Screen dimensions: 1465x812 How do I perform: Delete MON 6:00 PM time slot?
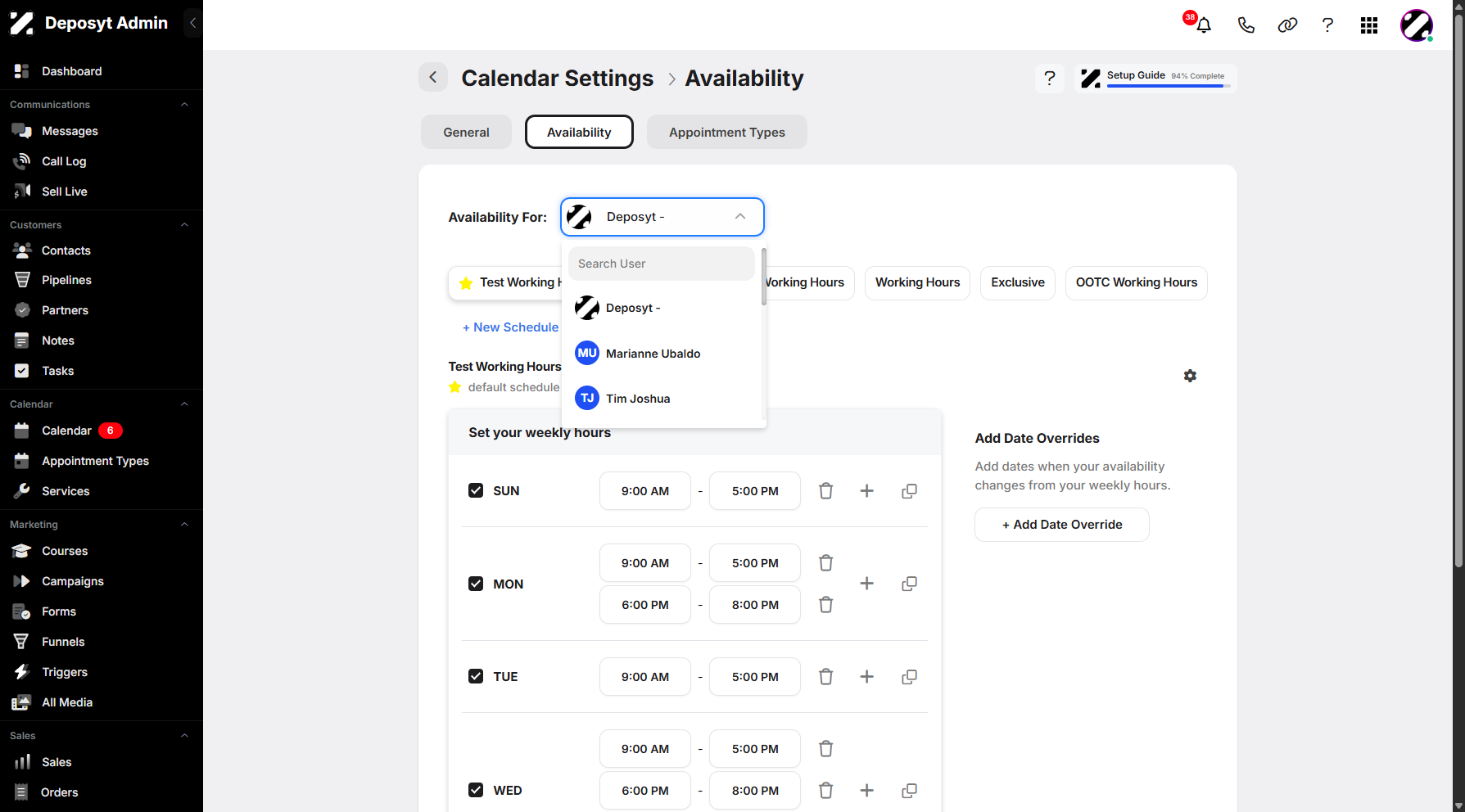point(825,605)
